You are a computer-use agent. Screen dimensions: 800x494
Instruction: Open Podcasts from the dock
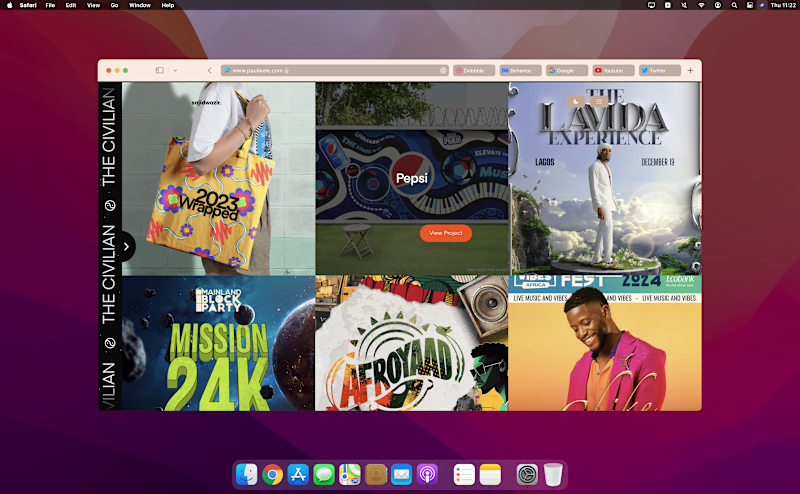click(428, 475)
